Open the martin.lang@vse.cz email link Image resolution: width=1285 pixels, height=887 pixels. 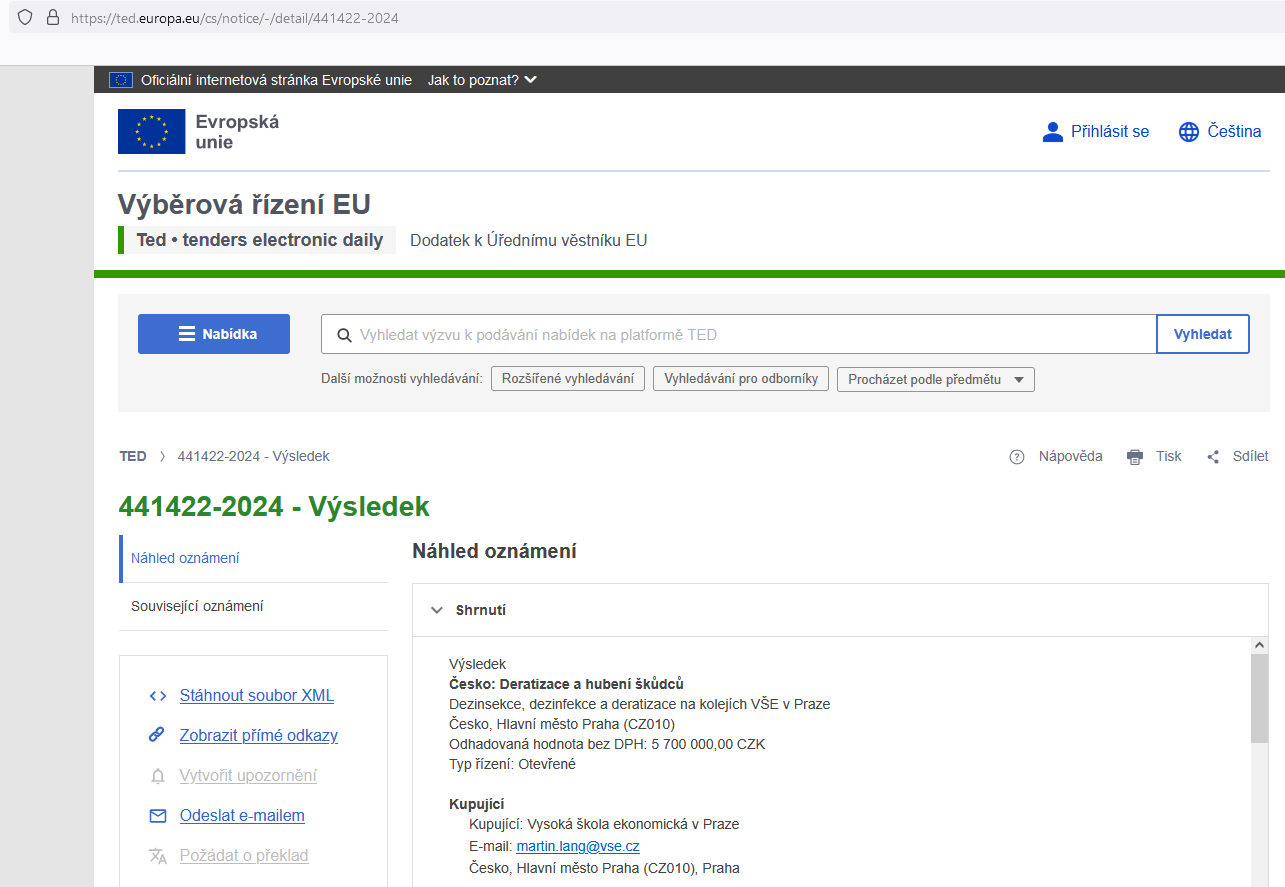(577, 847)
